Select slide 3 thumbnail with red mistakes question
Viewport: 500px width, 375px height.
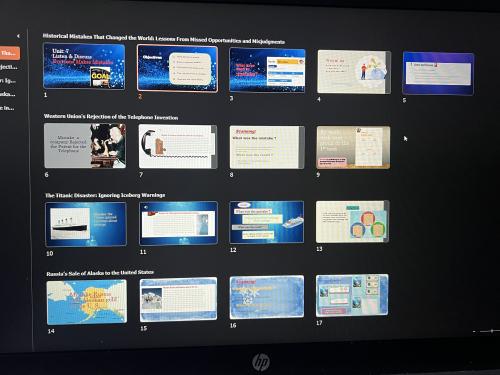pyautogui.click(x=267, y=70)
